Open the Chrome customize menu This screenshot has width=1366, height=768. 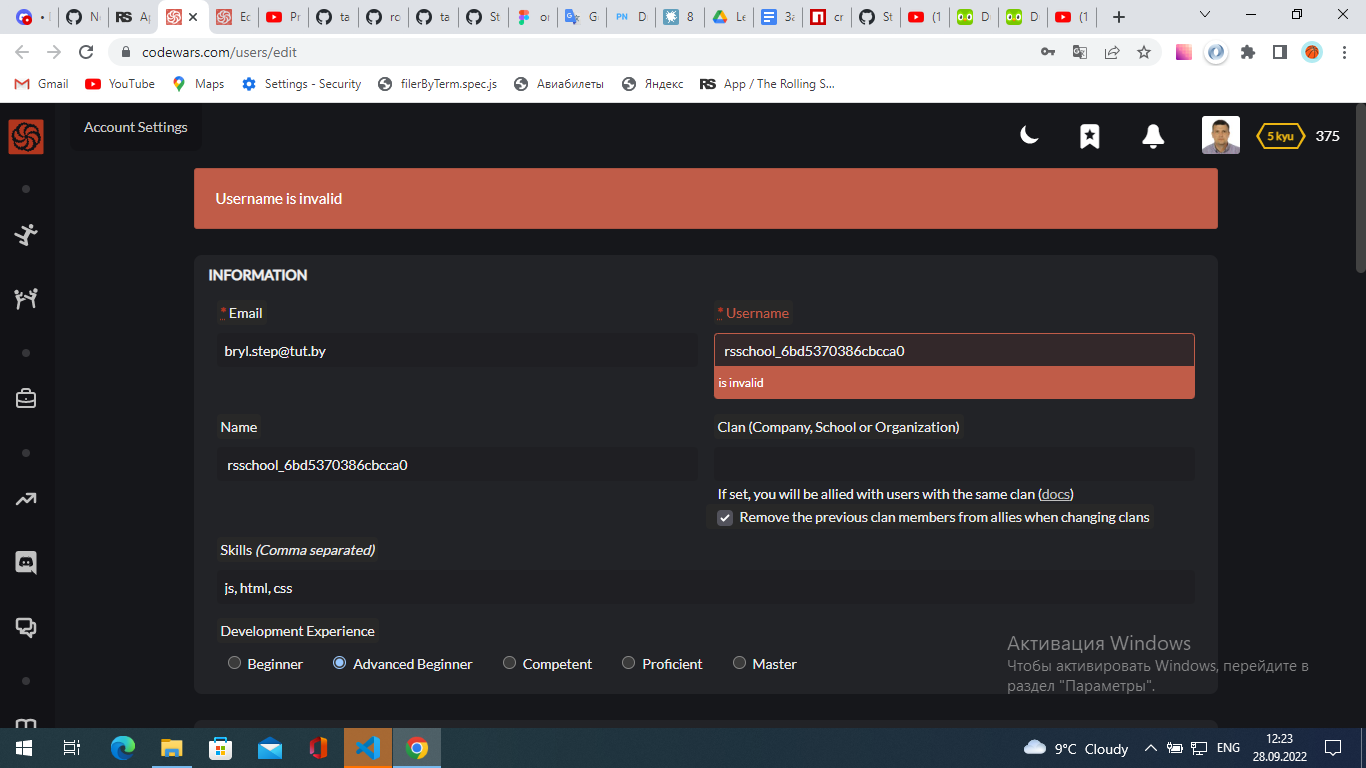tap(1343, 52)
